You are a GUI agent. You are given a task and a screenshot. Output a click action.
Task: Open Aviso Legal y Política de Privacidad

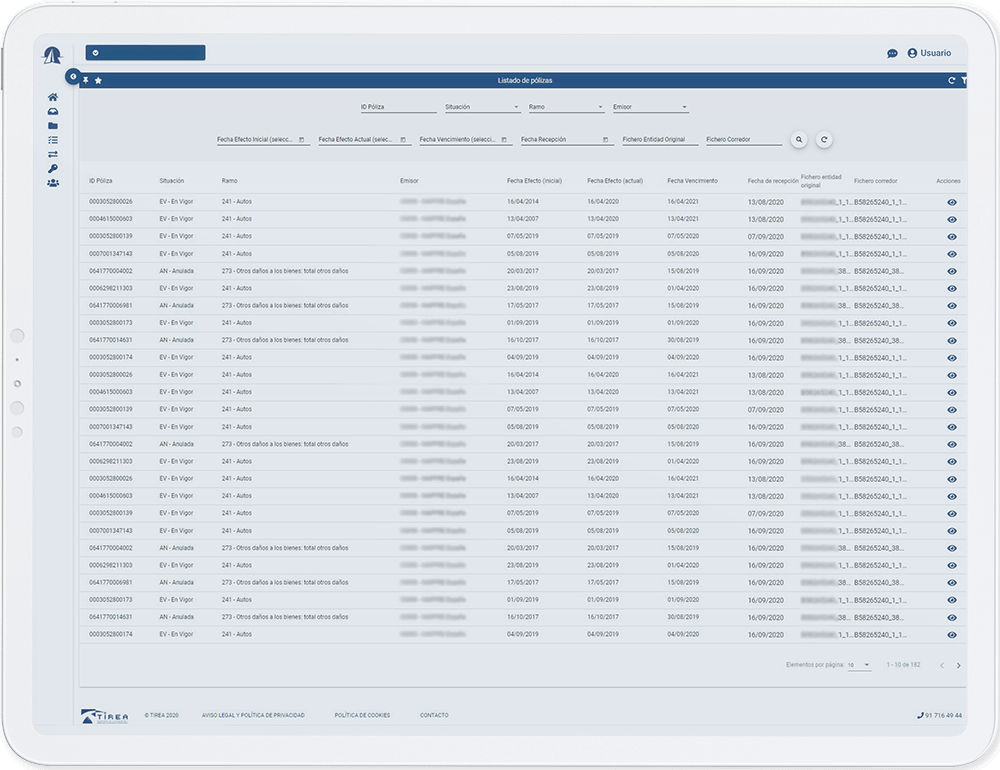pyautogui.click(x=253, y=716)
